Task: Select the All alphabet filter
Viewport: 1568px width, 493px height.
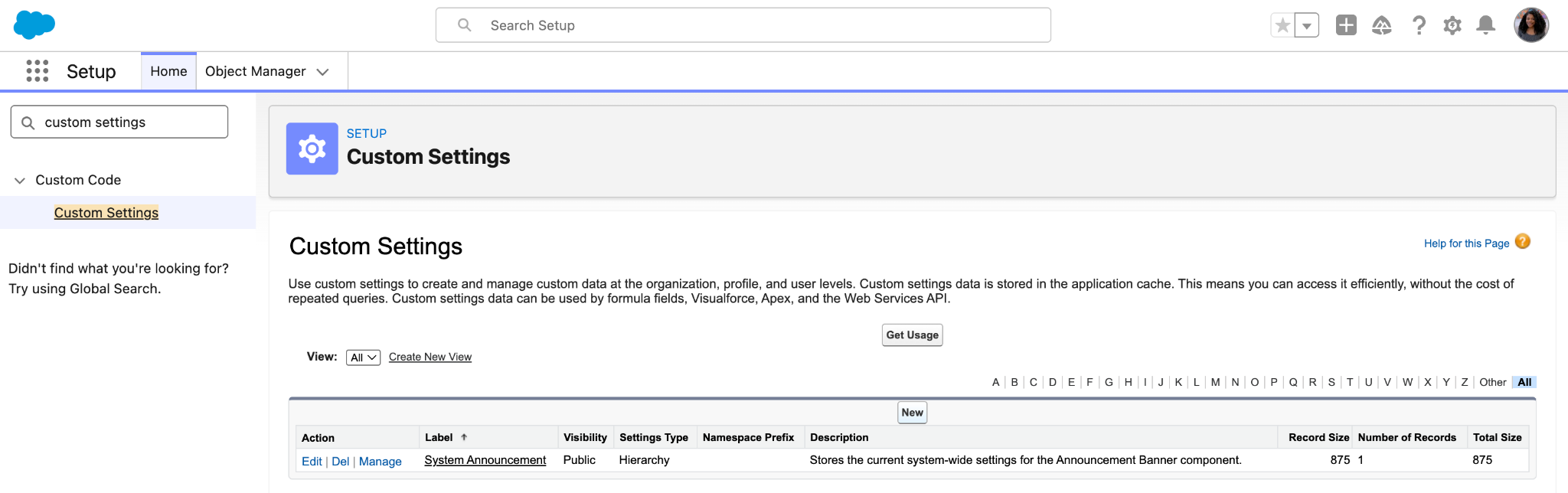Action: pyautogui.click(x=1524, y=382)
